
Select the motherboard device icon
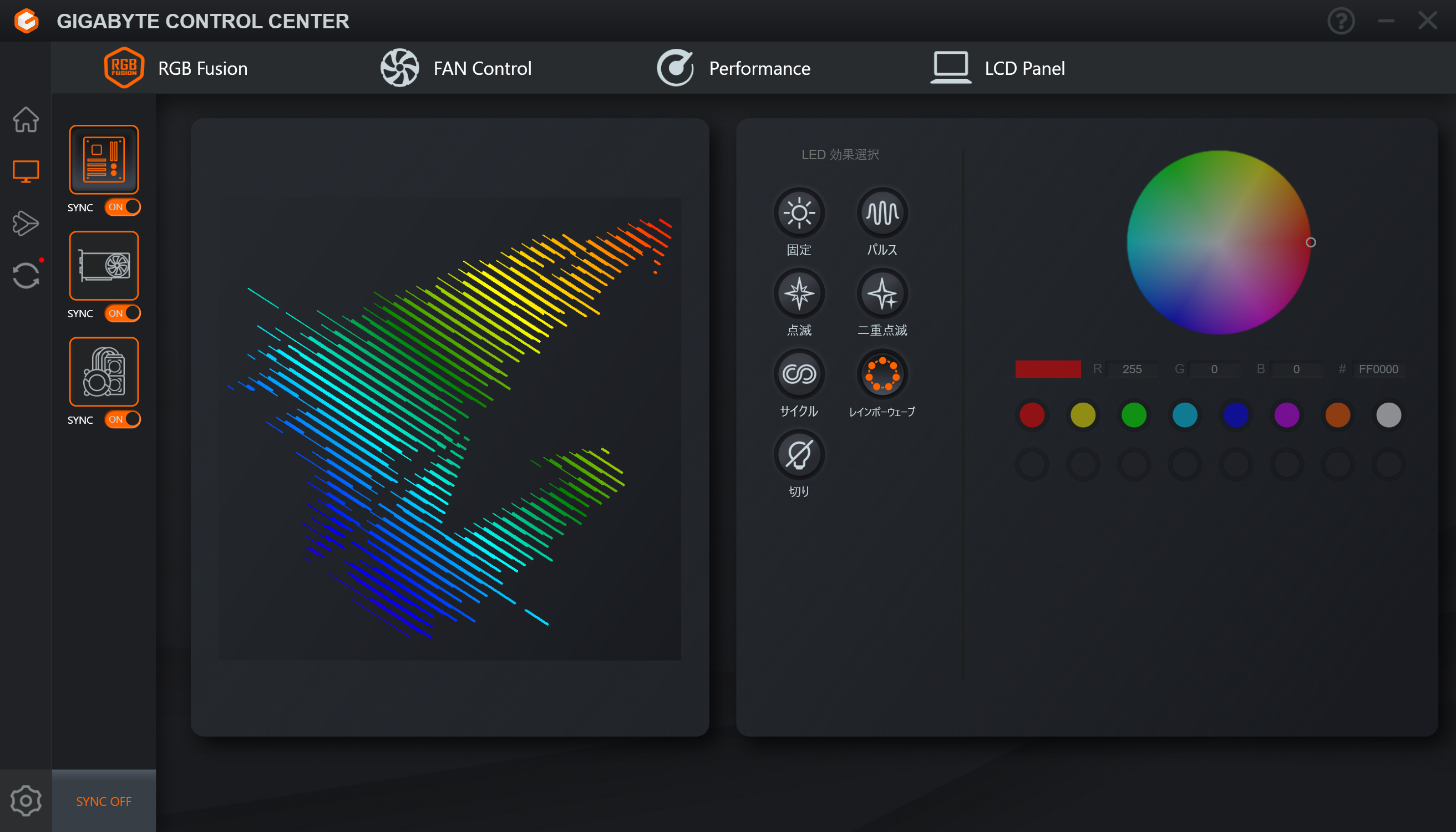pos(103,159)
